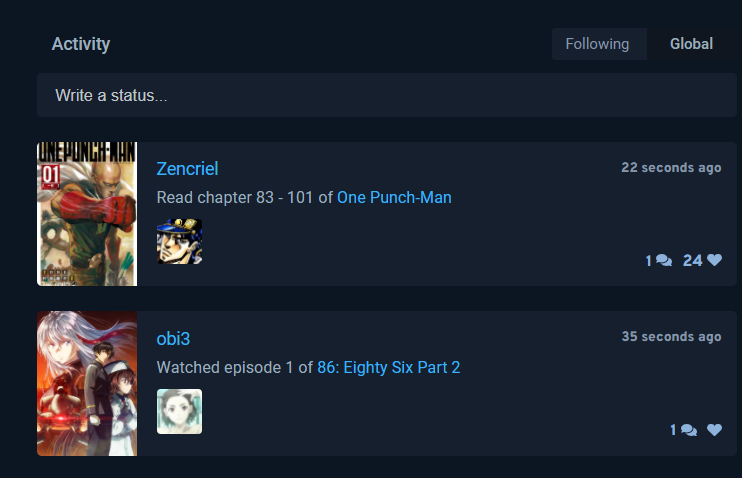Viewport: 742px width, 478px height.
Task: Select the Global activity tab
Action: (x=691, y=44)
